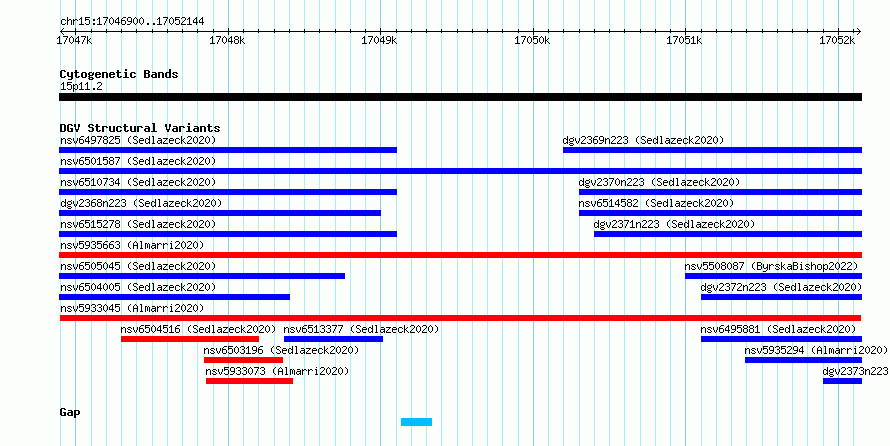Click the blue bar under nsv6505045
890x446 pixels.
[202, 276]
